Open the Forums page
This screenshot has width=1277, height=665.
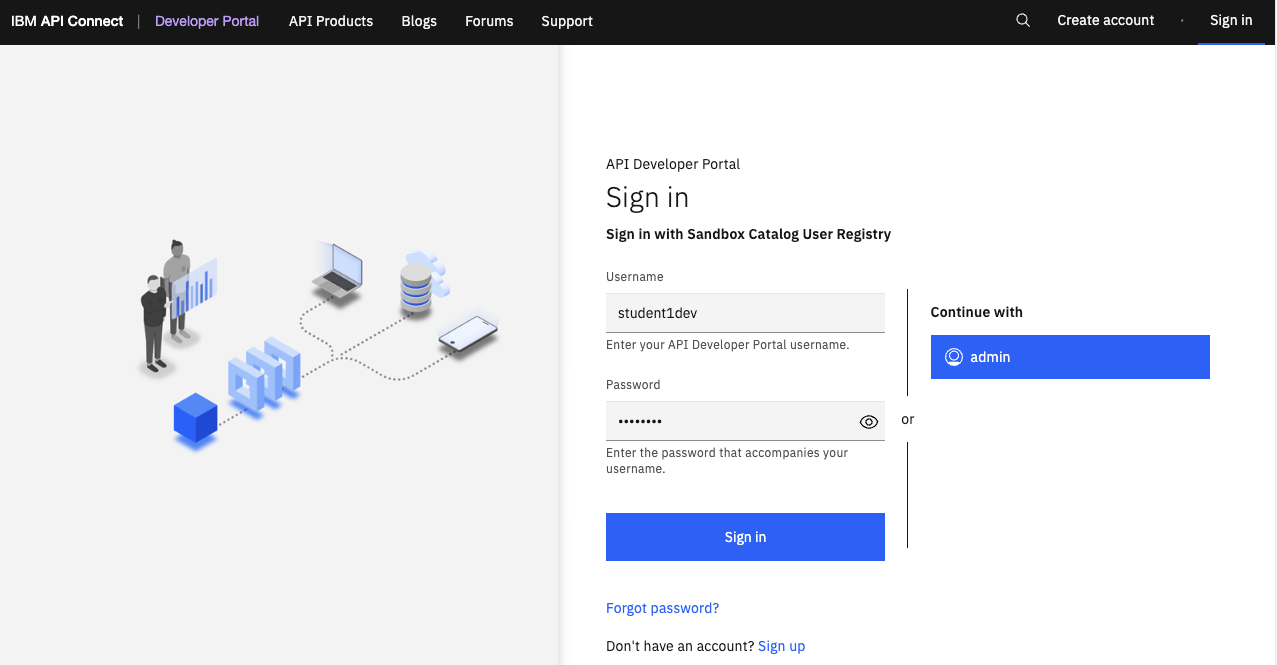(489, 21)
